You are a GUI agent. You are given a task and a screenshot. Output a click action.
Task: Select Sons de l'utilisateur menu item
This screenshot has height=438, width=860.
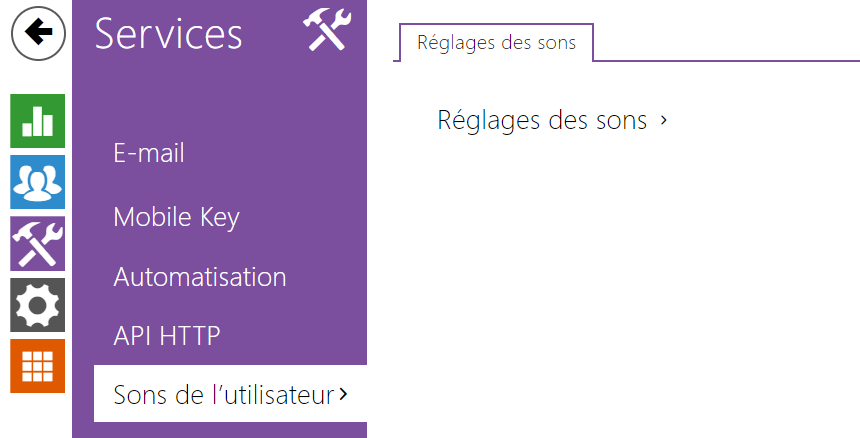230,394
